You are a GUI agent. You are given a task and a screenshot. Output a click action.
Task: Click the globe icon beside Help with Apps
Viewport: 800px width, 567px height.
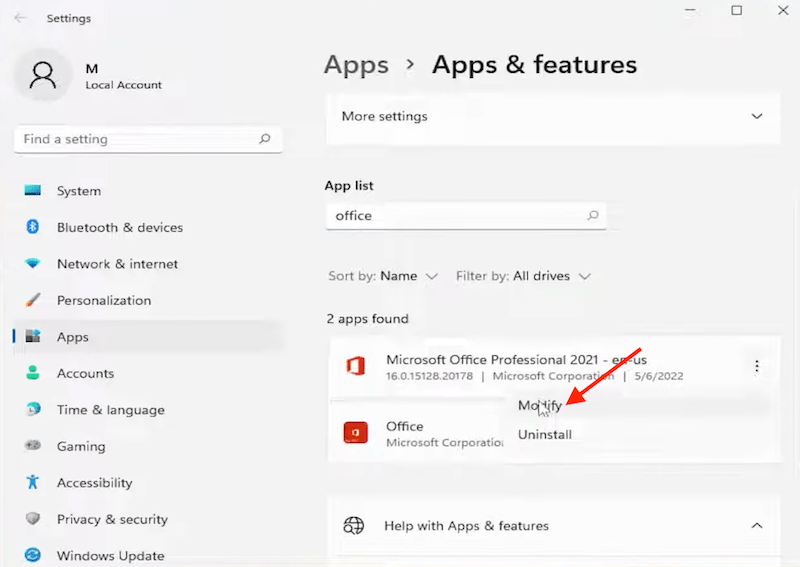354,525
